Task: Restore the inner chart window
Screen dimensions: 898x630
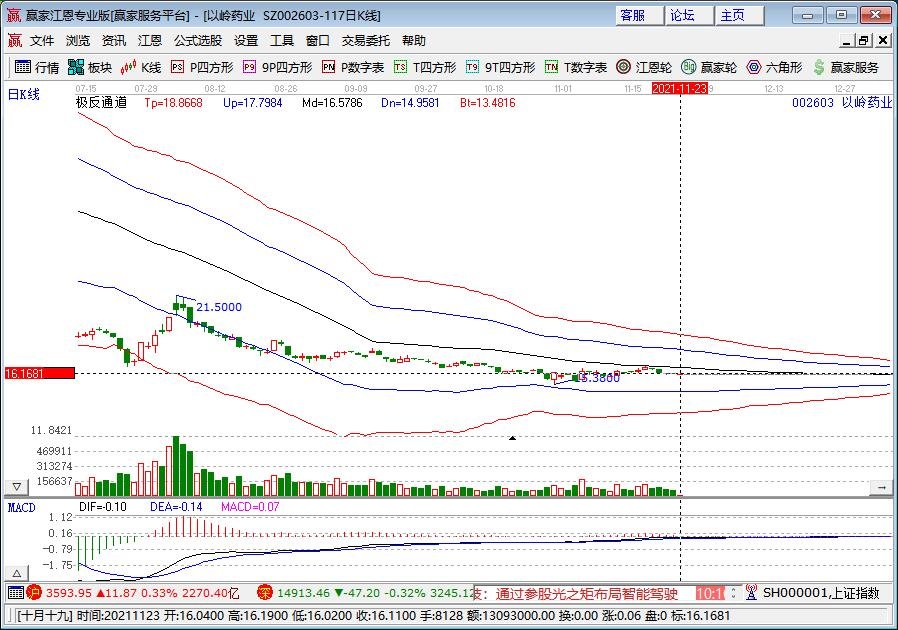Action: 864,41
